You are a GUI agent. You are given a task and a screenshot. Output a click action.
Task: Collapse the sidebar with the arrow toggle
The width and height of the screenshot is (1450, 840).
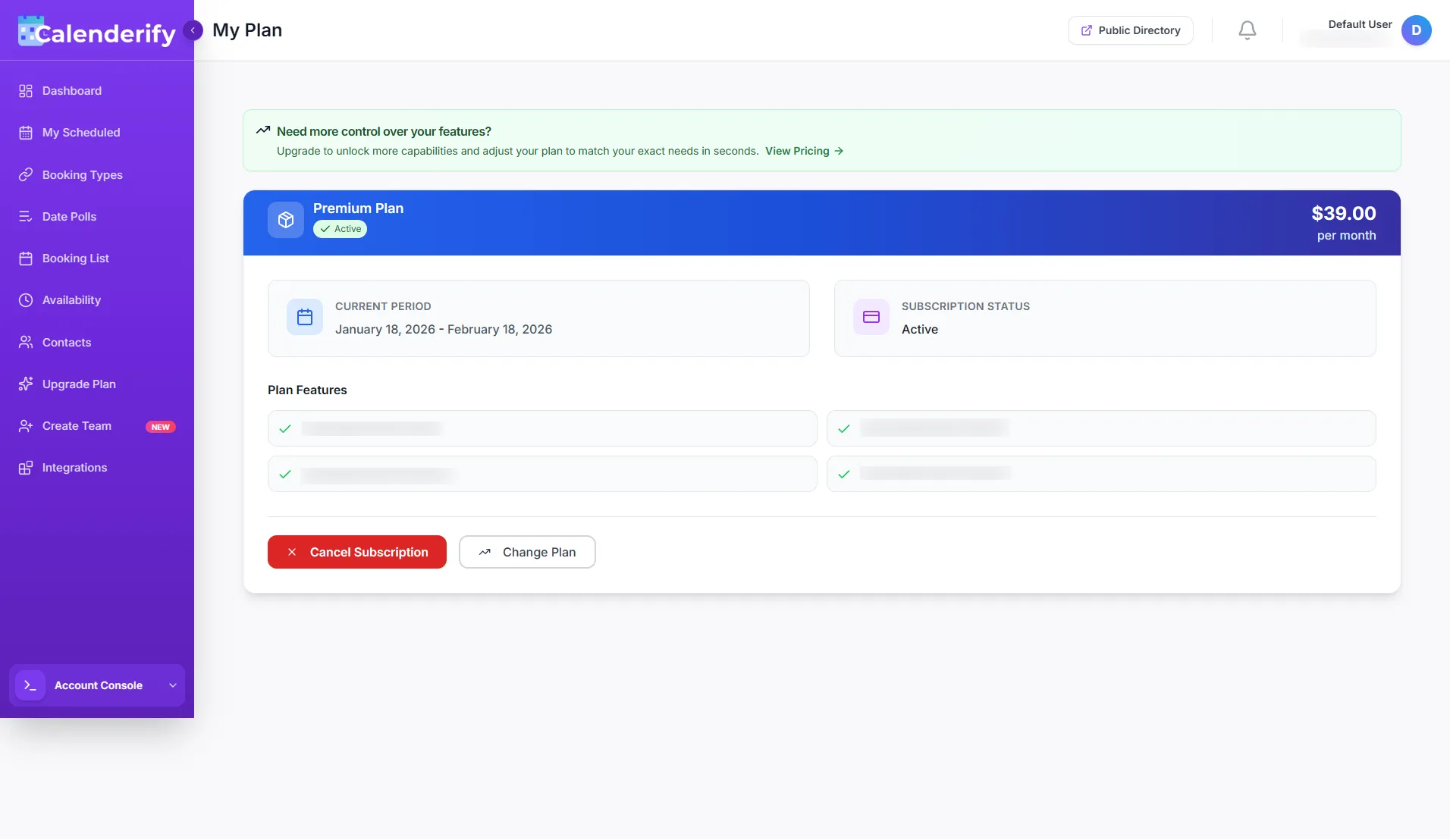tap(193, 30)
